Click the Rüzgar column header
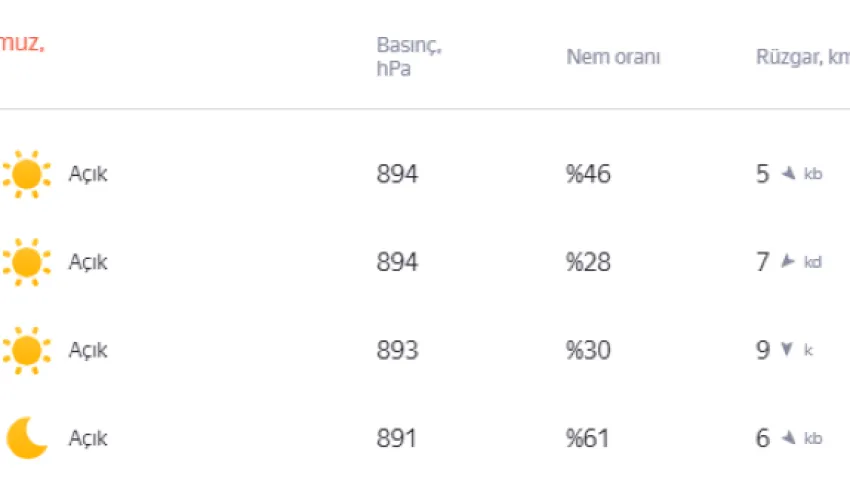The width and height of the screenshot is (850, 478). coord(802,57)
